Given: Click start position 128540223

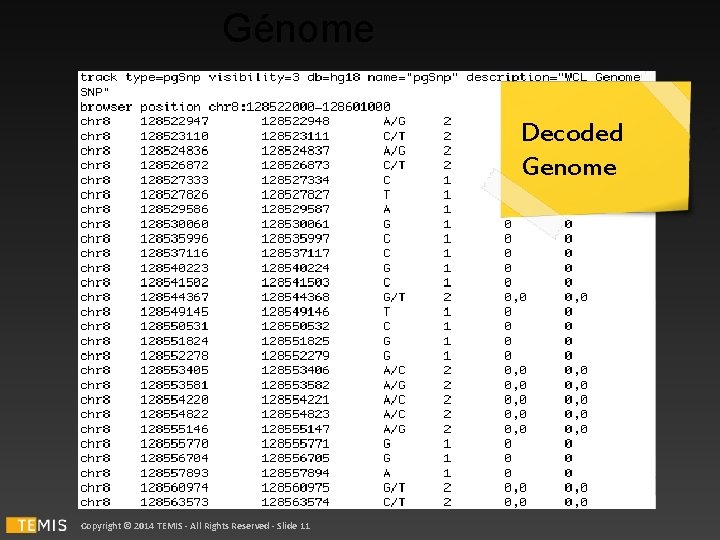Looking at the screenshot, I should pos(174,268).
